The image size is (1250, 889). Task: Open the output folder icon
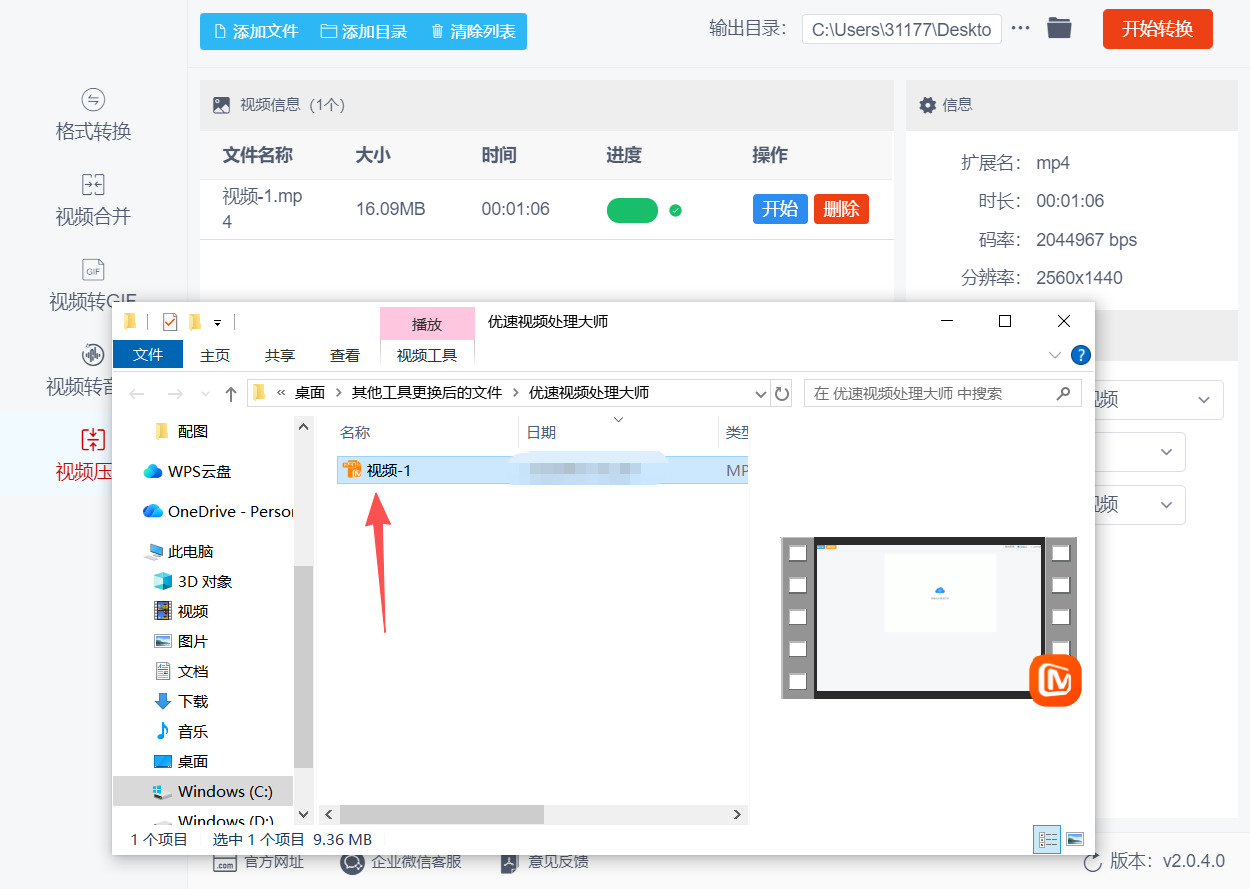pyautogui.click(x=1059, y=29)
